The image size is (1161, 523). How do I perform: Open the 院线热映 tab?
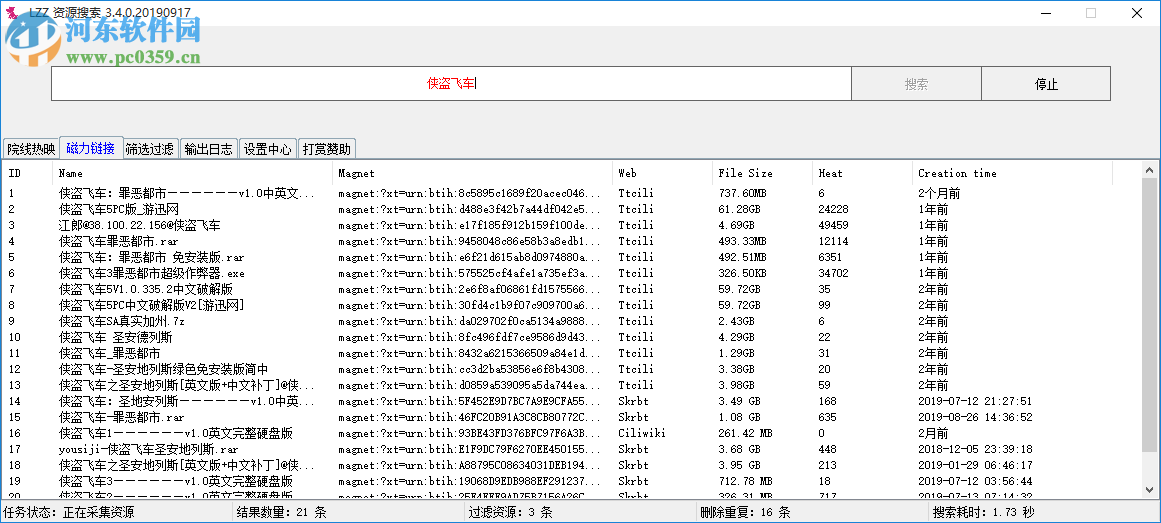pos(31,149)
